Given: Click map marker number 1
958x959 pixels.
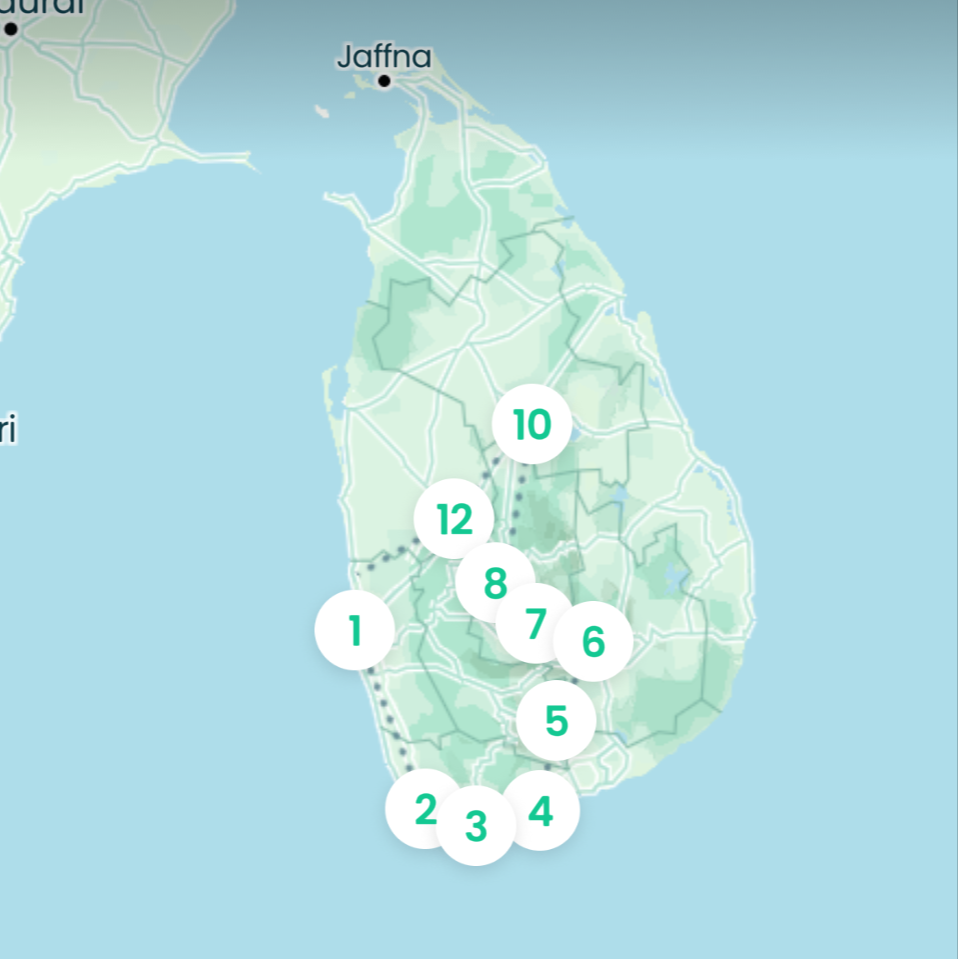Looking at the screenshot, I should (x=354, y=631).
